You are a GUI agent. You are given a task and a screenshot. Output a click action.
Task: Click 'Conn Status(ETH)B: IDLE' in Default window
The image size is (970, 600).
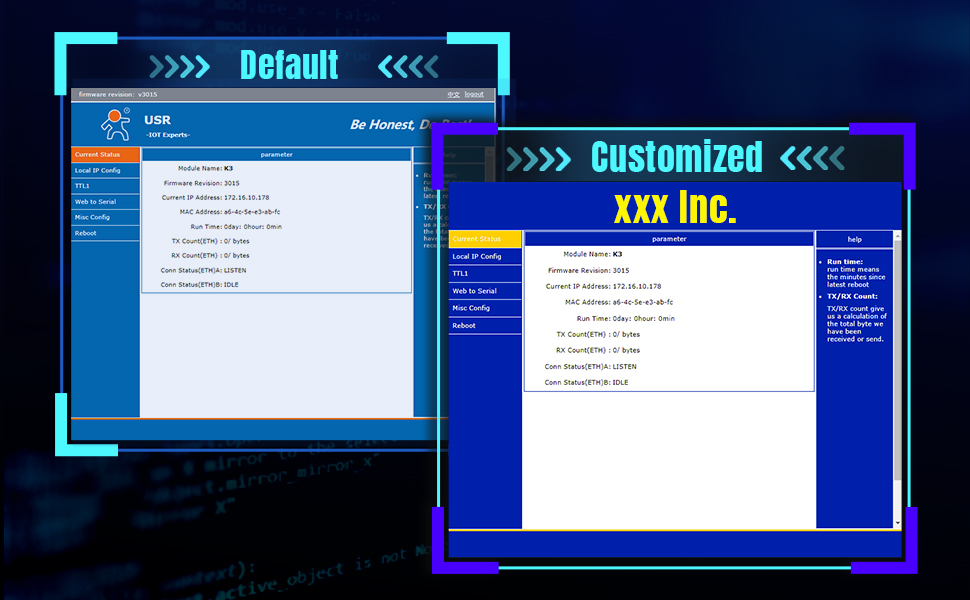199,285
